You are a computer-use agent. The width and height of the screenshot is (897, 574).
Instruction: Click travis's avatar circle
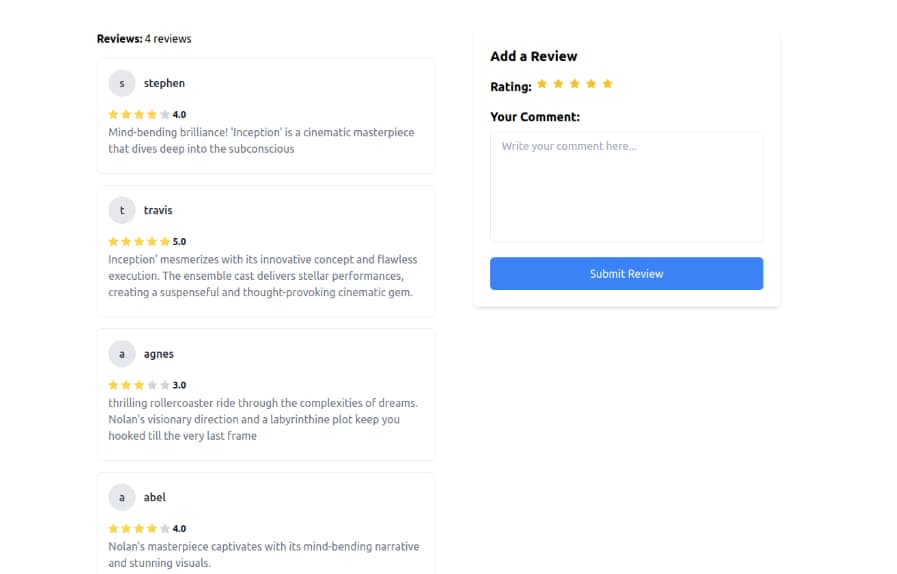[x=122, y=210]
